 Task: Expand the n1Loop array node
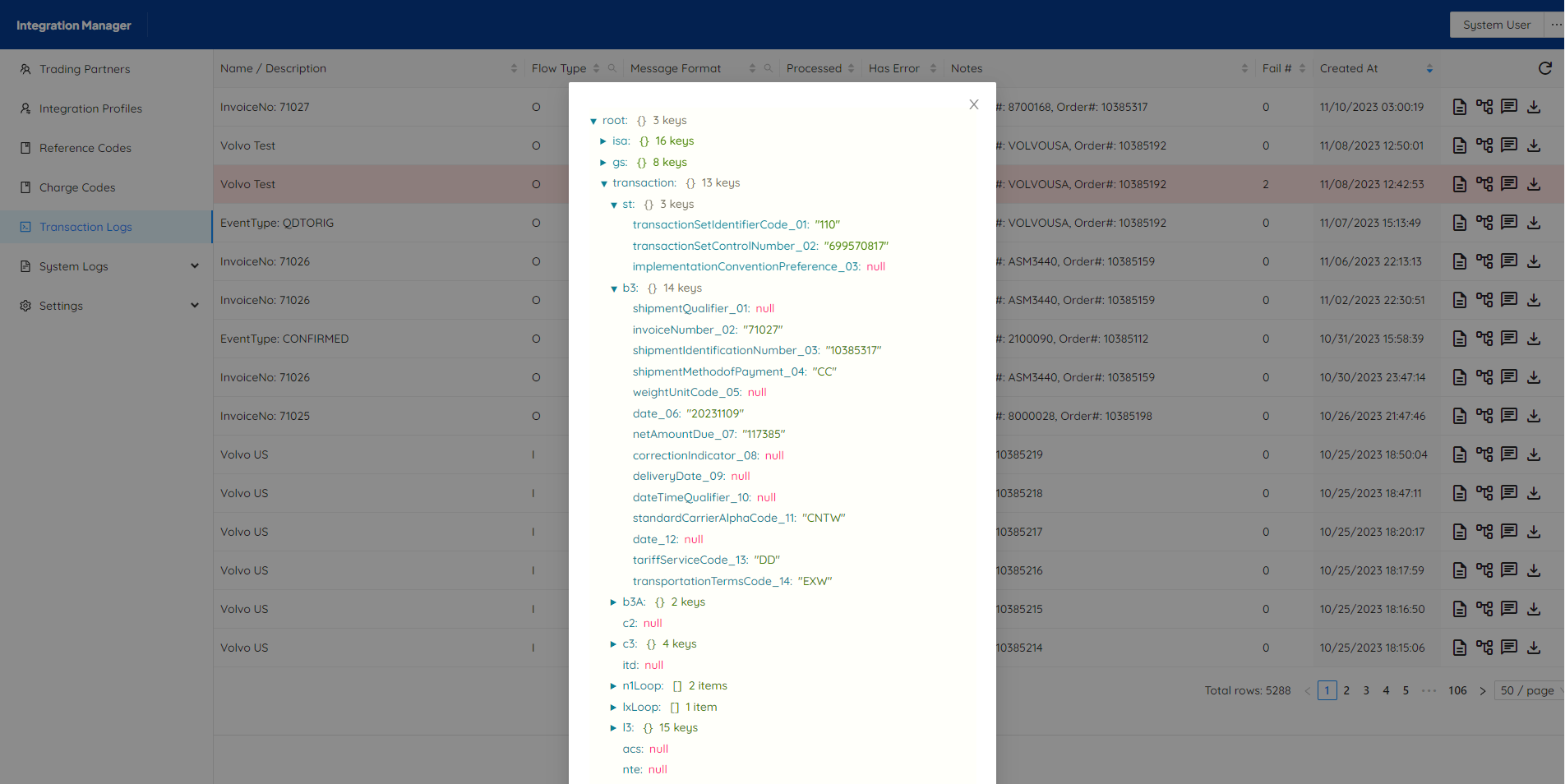613,685
